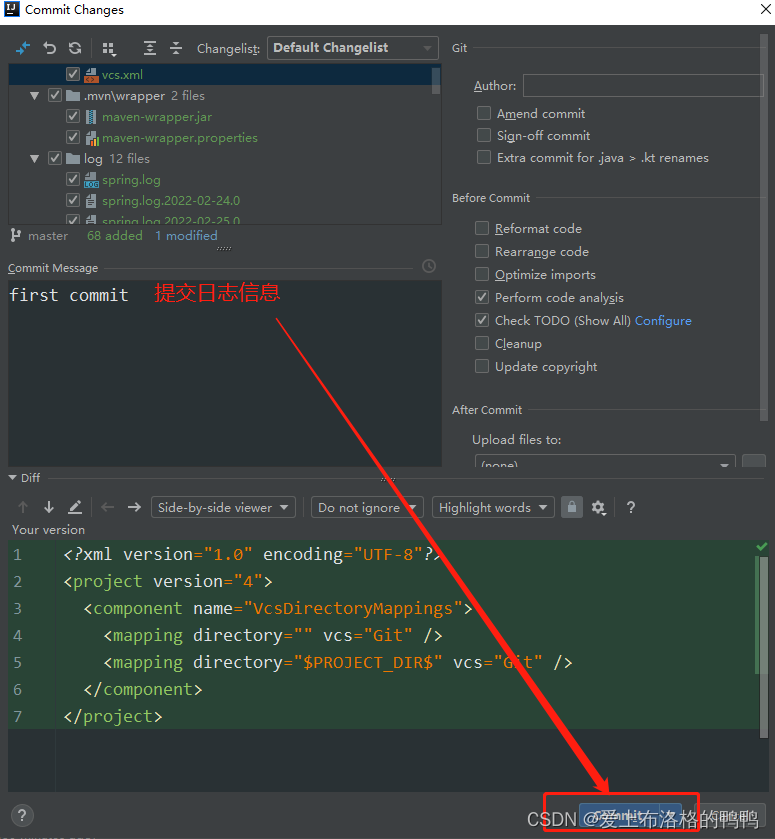Viewport: 775px width, 839px height.
Task: Toggle the .mvn\wrapper folder checkbox
Action: 55,95
